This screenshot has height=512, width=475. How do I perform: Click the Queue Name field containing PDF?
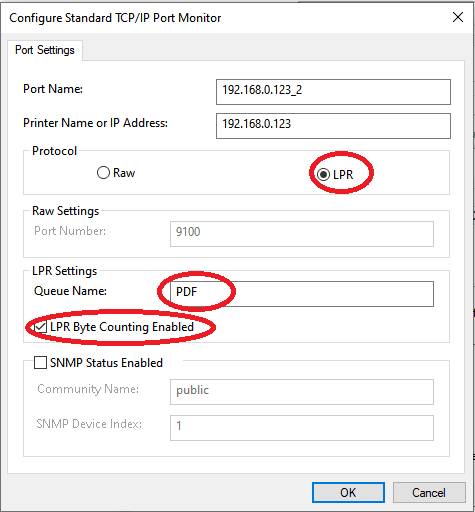pos(302,294)
